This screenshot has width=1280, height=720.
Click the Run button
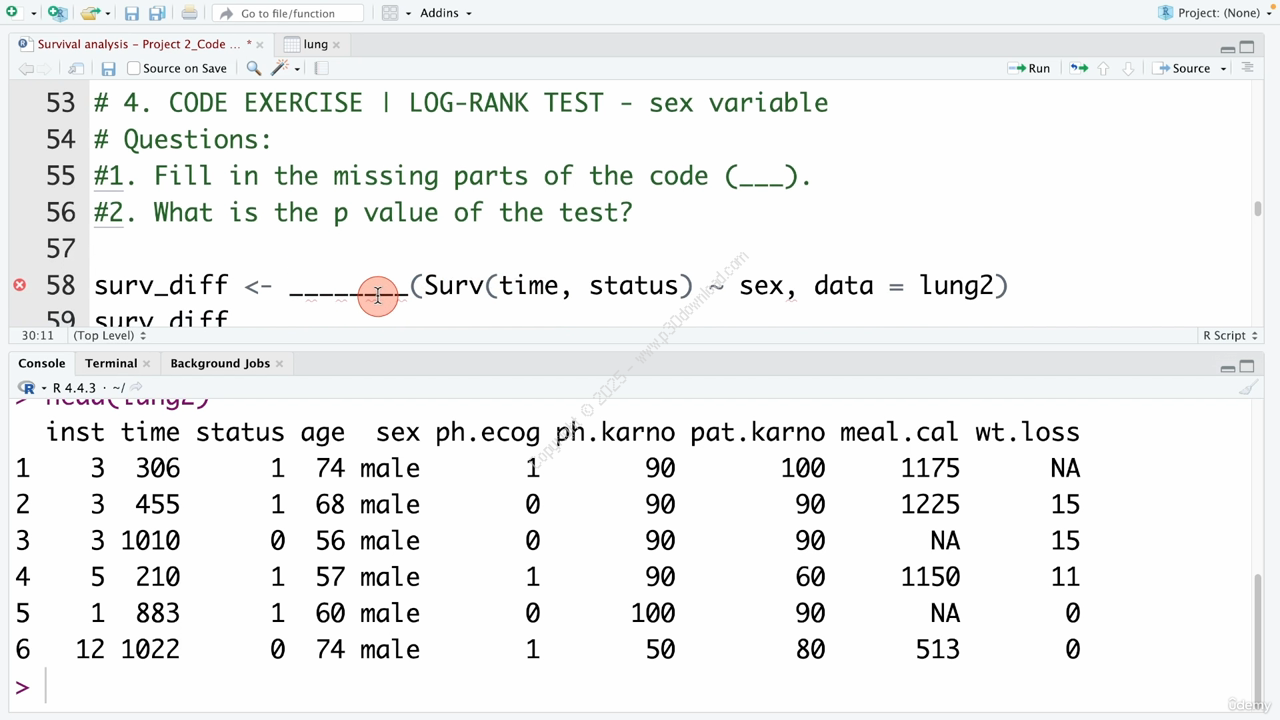[x=1029, y=68]
